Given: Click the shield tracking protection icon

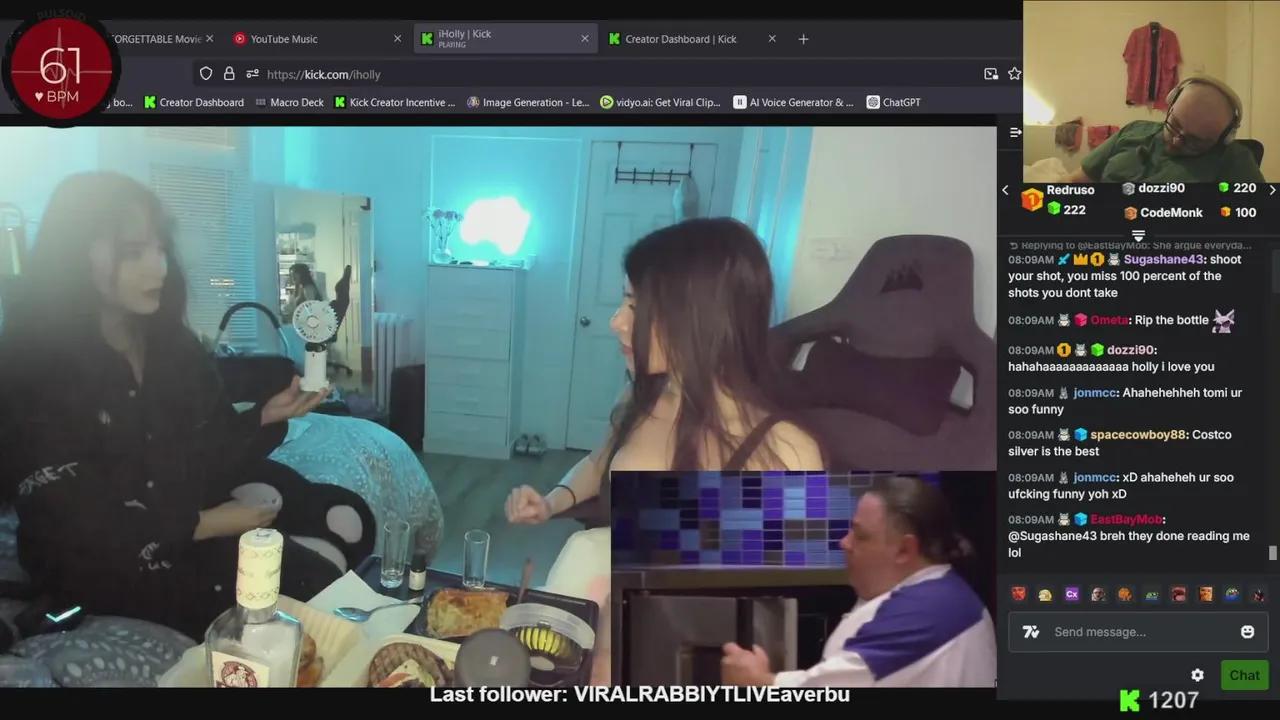Looking at the screenshot, I should coord(206,74).
